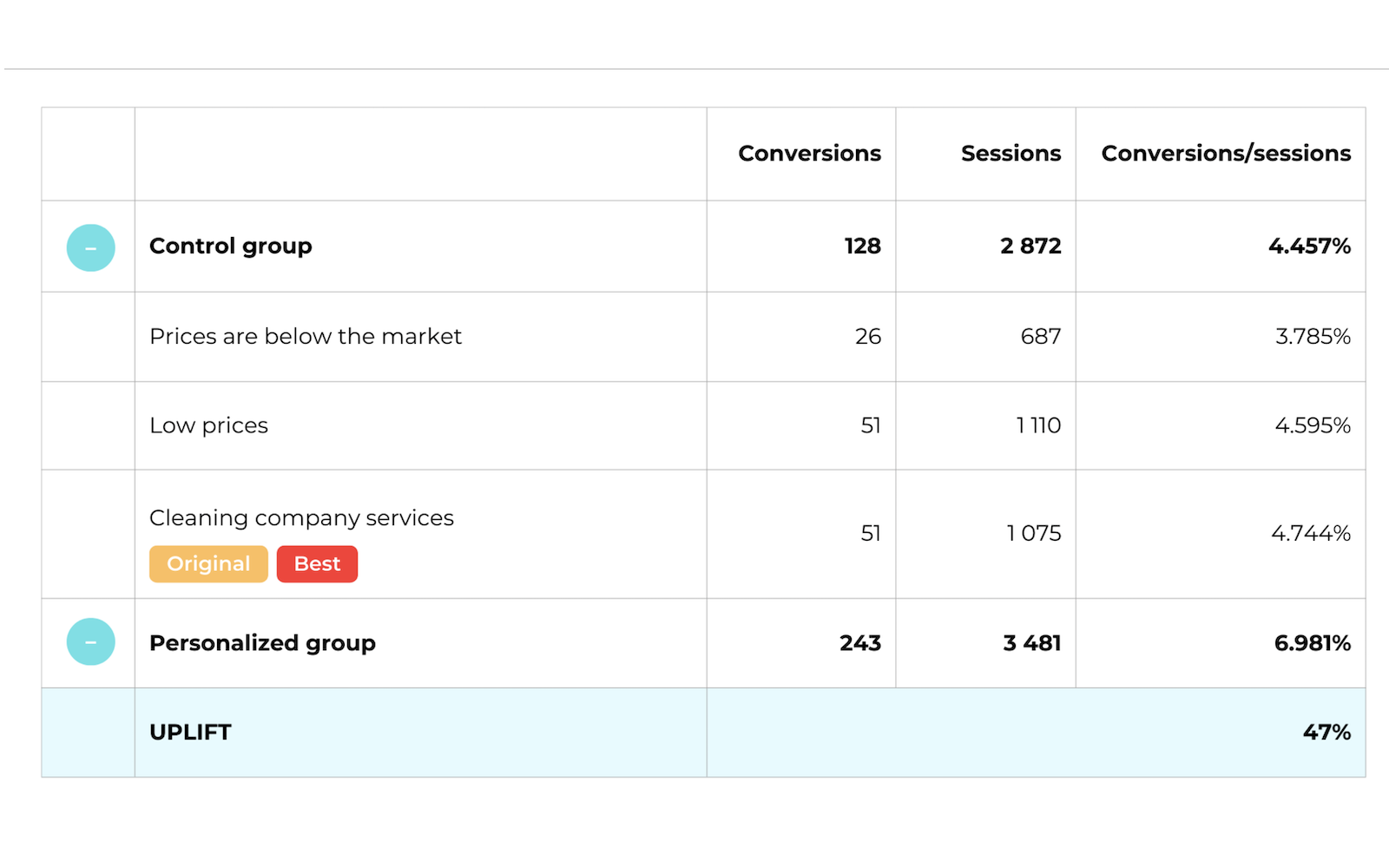Select the Control group row label
Viewport: 1389px width, 868px height.
(x=231, y=247)
